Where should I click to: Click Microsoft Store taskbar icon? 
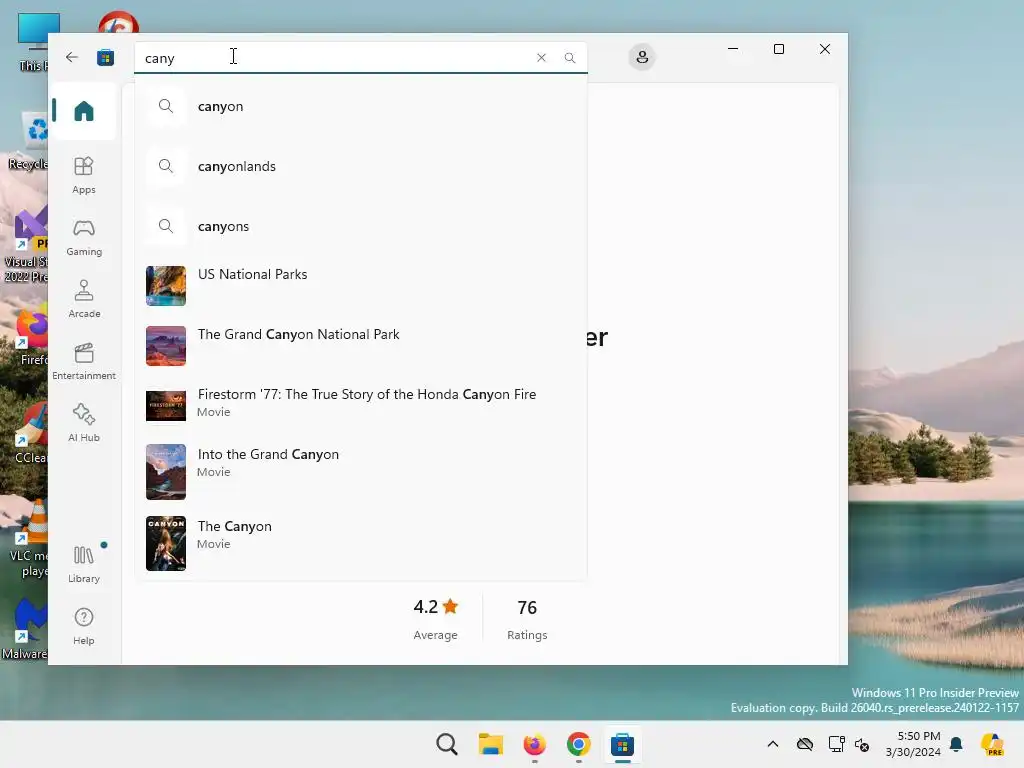pyautogui.click(x=622, y=744)
